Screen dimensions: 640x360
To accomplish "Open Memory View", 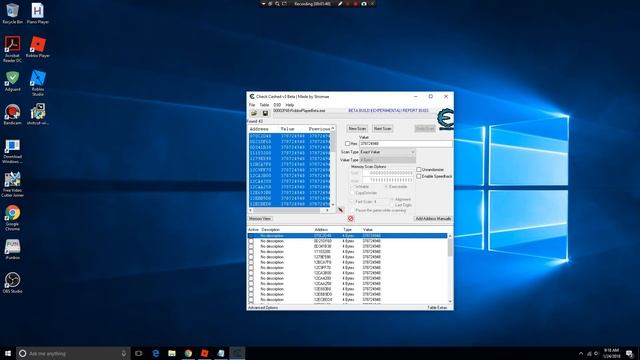I will pyautogui.click(x=260, y=219).
